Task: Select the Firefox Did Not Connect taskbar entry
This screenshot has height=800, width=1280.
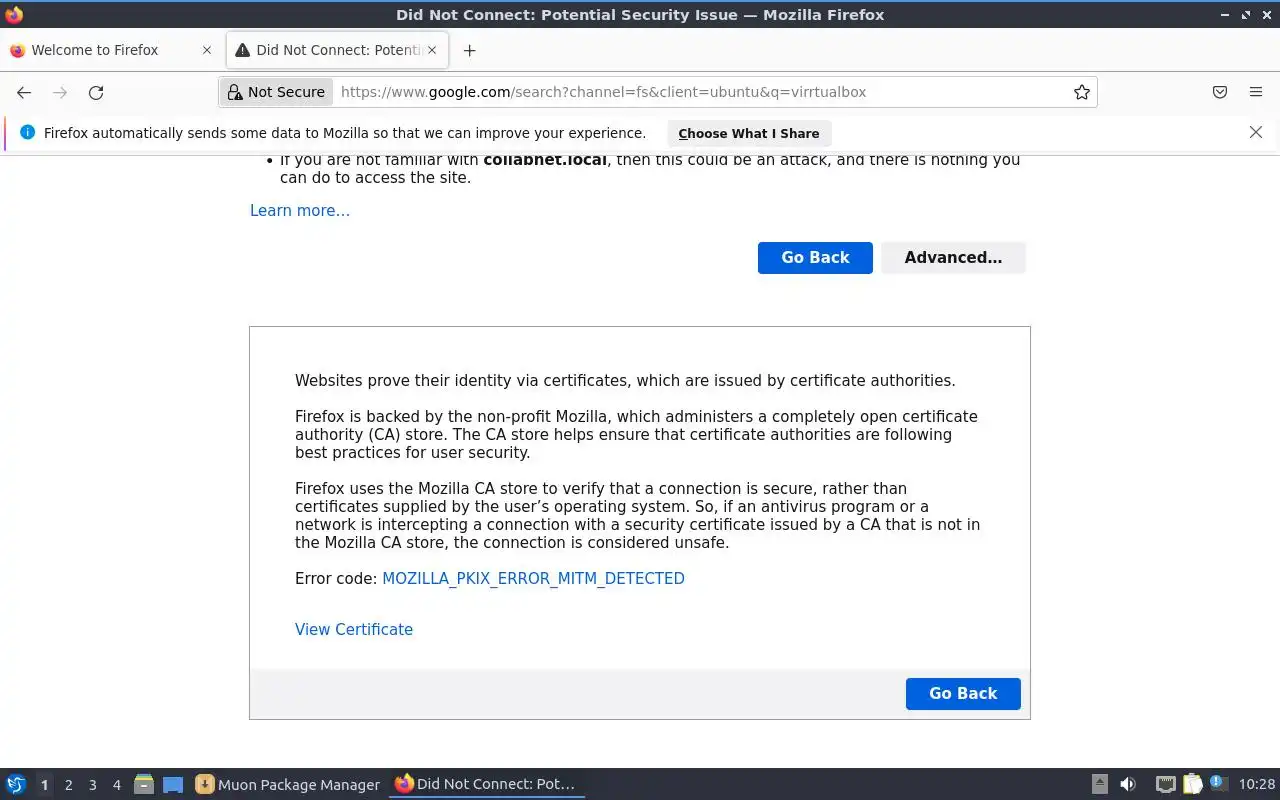Action: coord(486,784)
